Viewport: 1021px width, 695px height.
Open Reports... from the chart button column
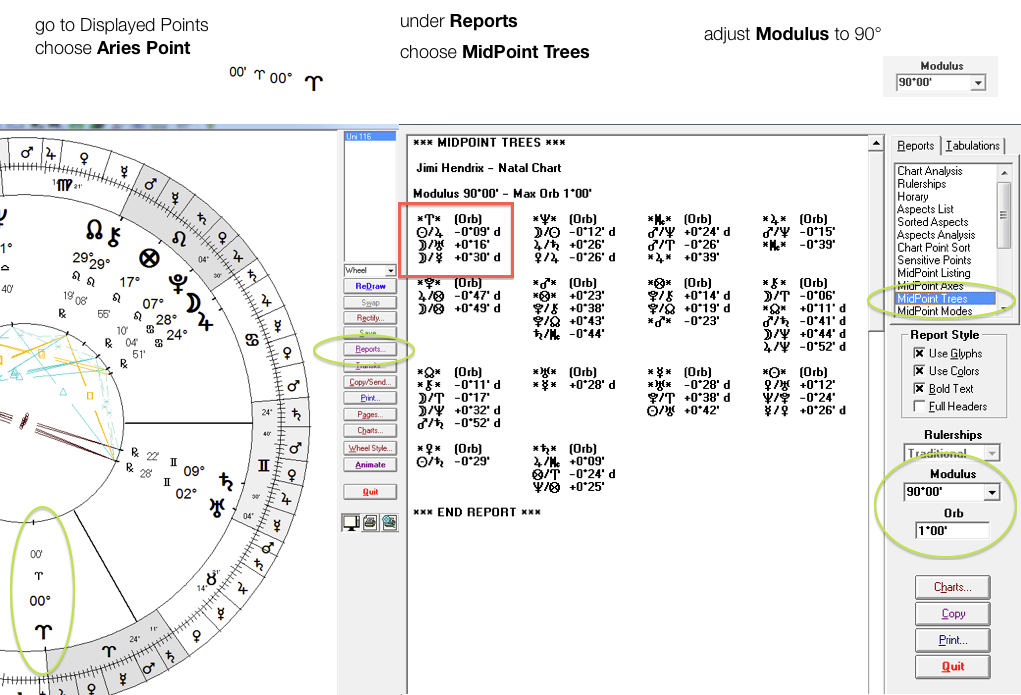pyautogui.click(x=370, y=349)
